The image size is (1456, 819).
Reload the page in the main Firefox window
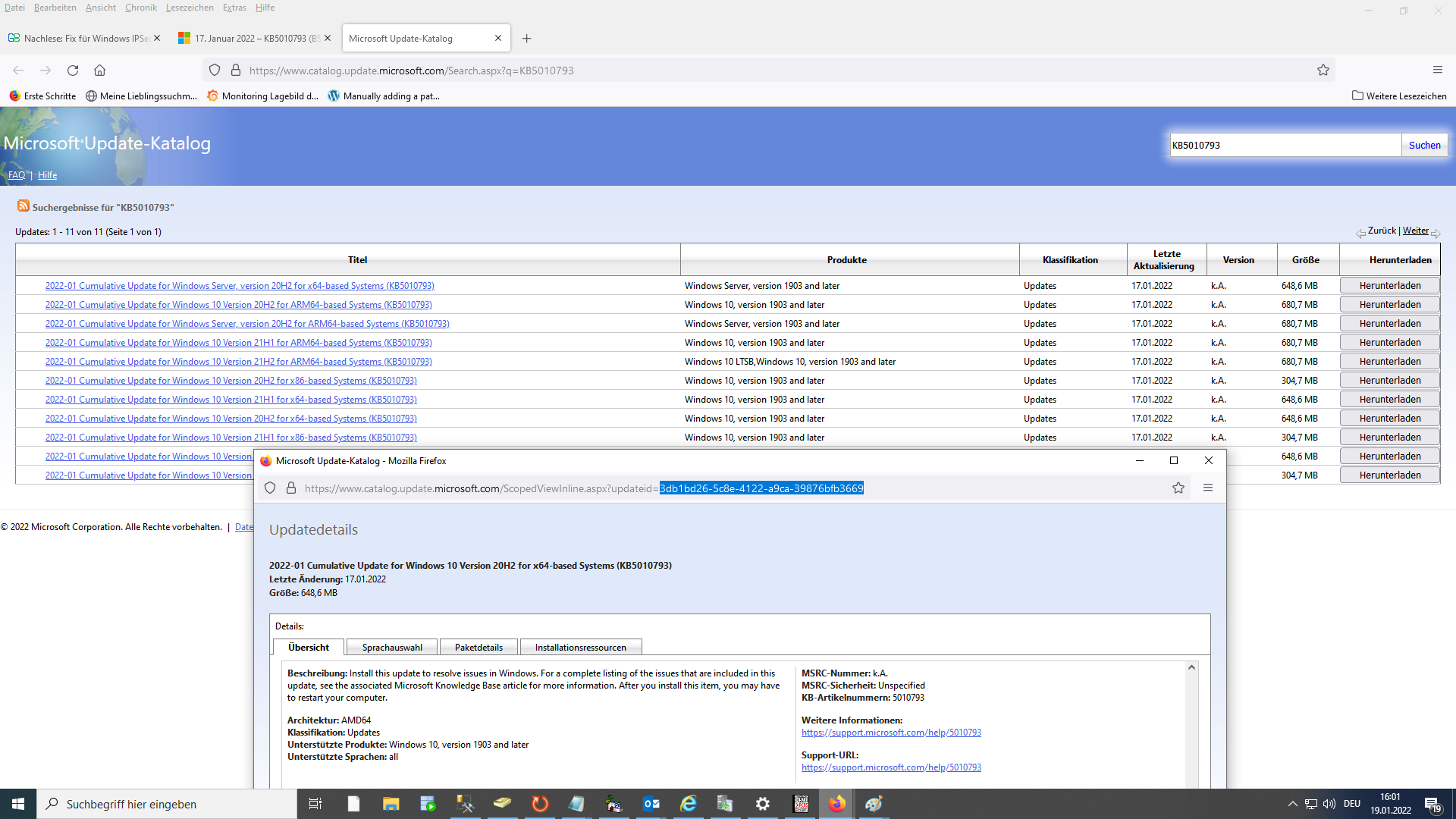coord(73,71)
